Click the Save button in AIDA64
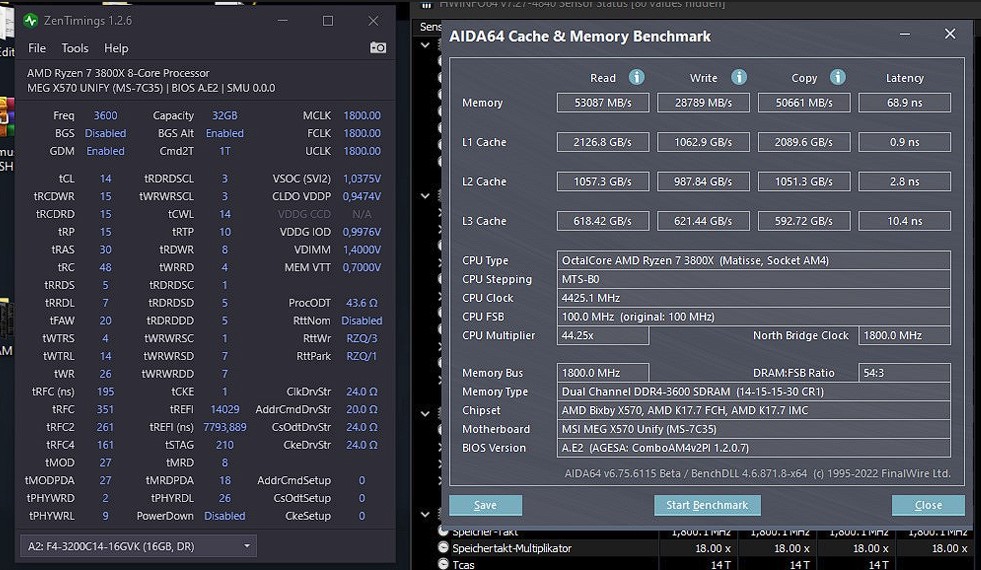981x570 pixels. [x=485, y=505]
